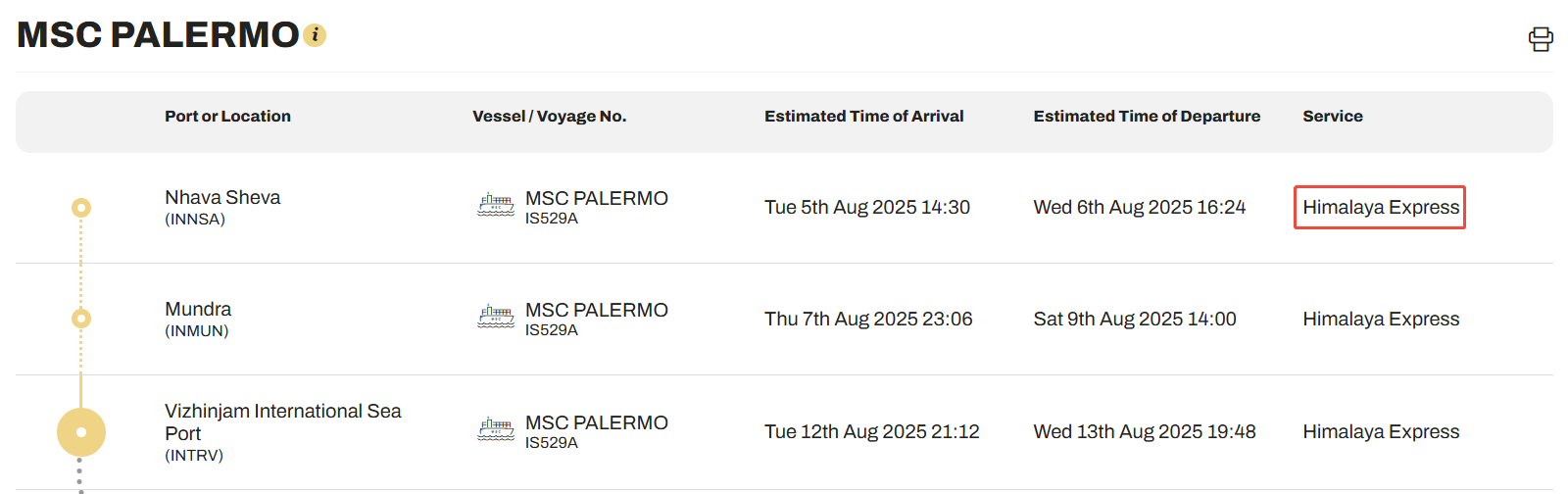Screen dimensions: 1568x494
Task: Click the Nhava Sheva port name
Action: click(x=222, y=198)
